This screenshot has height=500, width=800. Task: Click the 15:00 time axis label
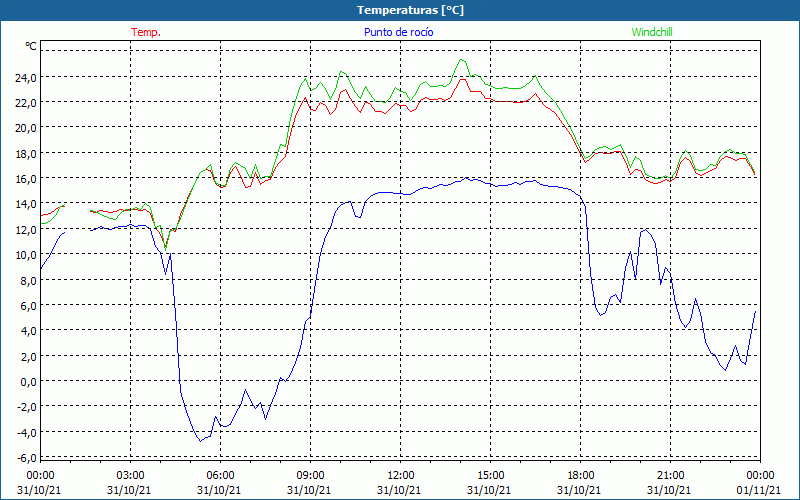490,476
